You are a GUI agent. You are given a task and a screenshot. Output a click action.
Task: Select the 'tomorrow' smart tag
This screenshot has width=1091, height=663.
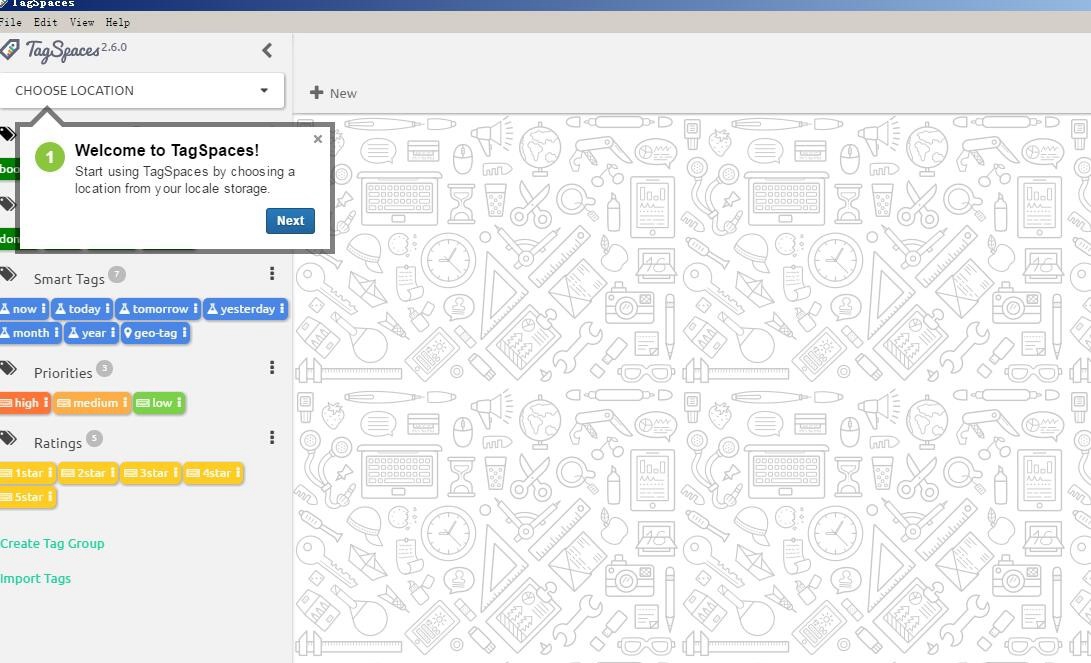click(158, 309)
